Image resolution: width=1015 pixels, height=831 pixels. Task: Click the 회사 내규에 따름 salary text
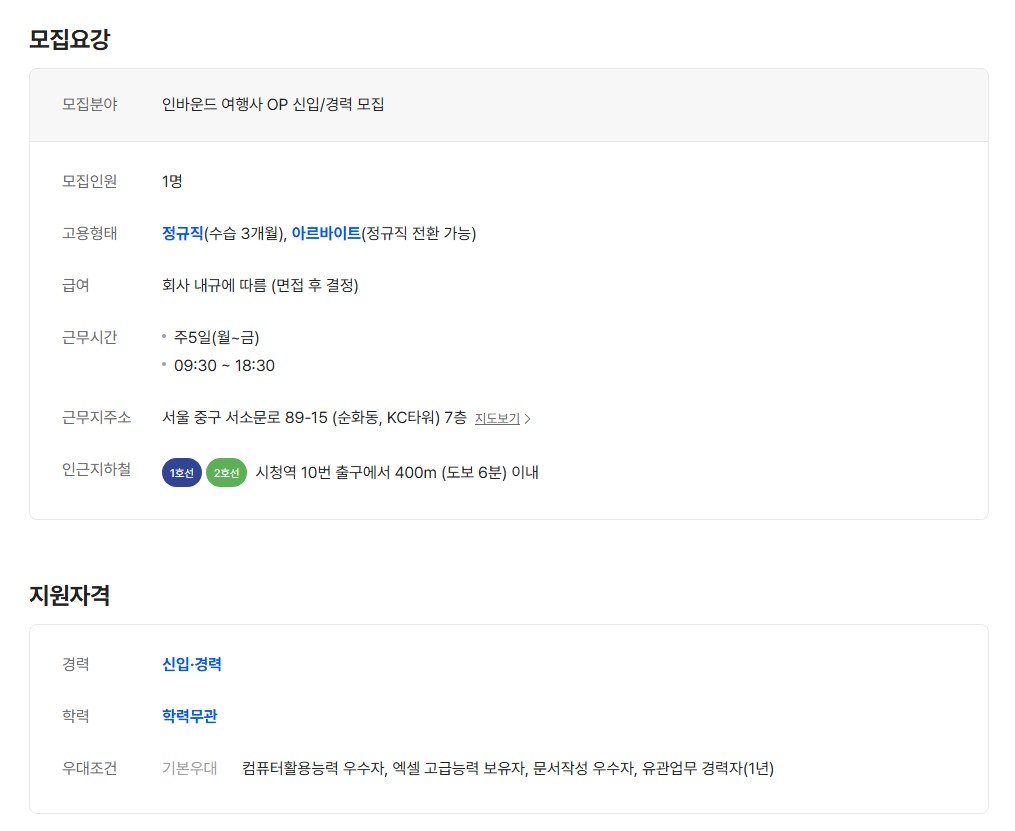[x=260, y=285]
